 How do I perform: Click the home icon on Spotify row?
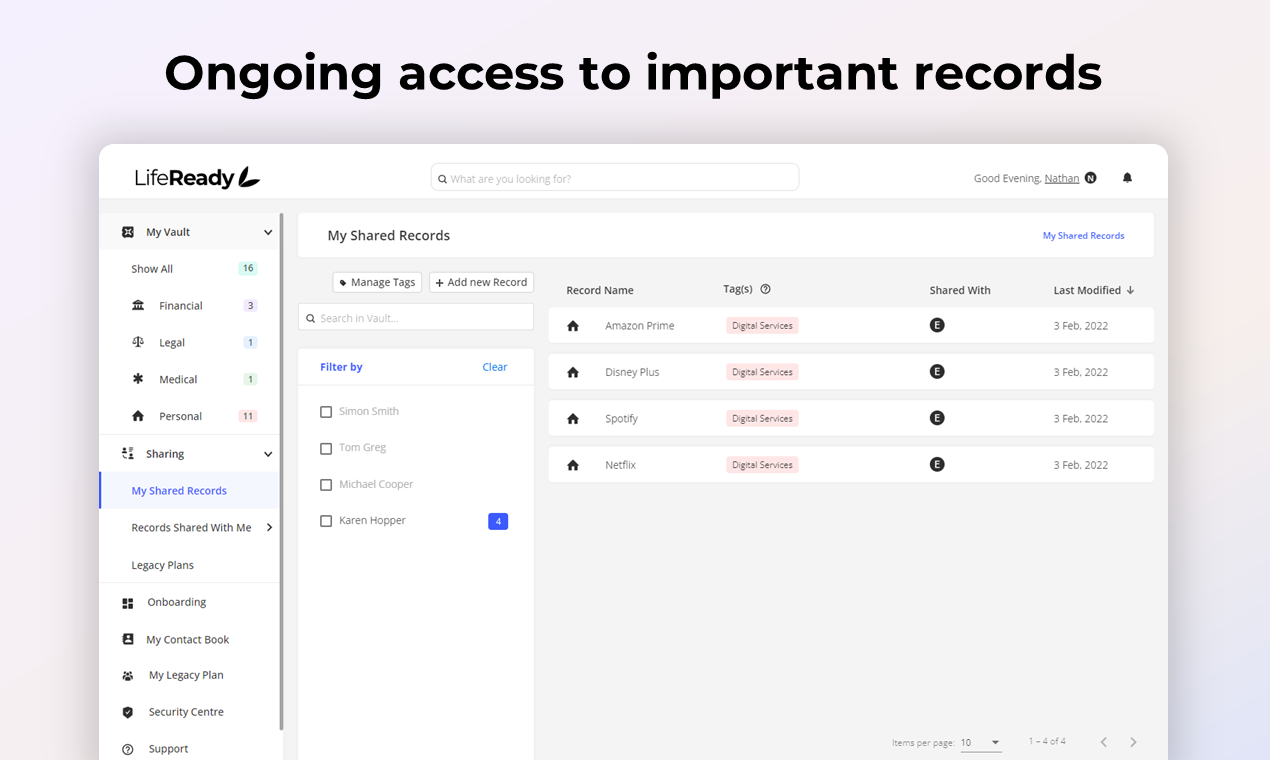pos(573,419)
